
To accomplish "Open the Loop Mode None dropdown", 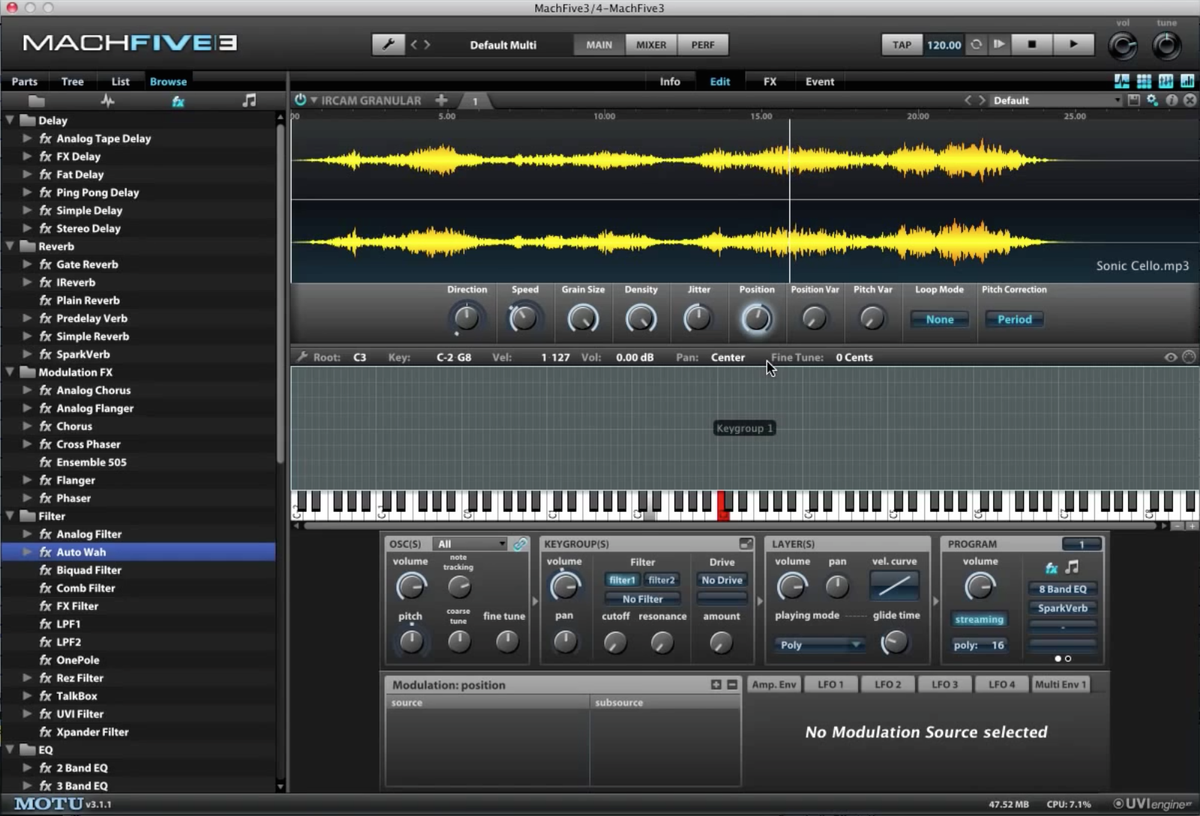I will coord(940,319).
